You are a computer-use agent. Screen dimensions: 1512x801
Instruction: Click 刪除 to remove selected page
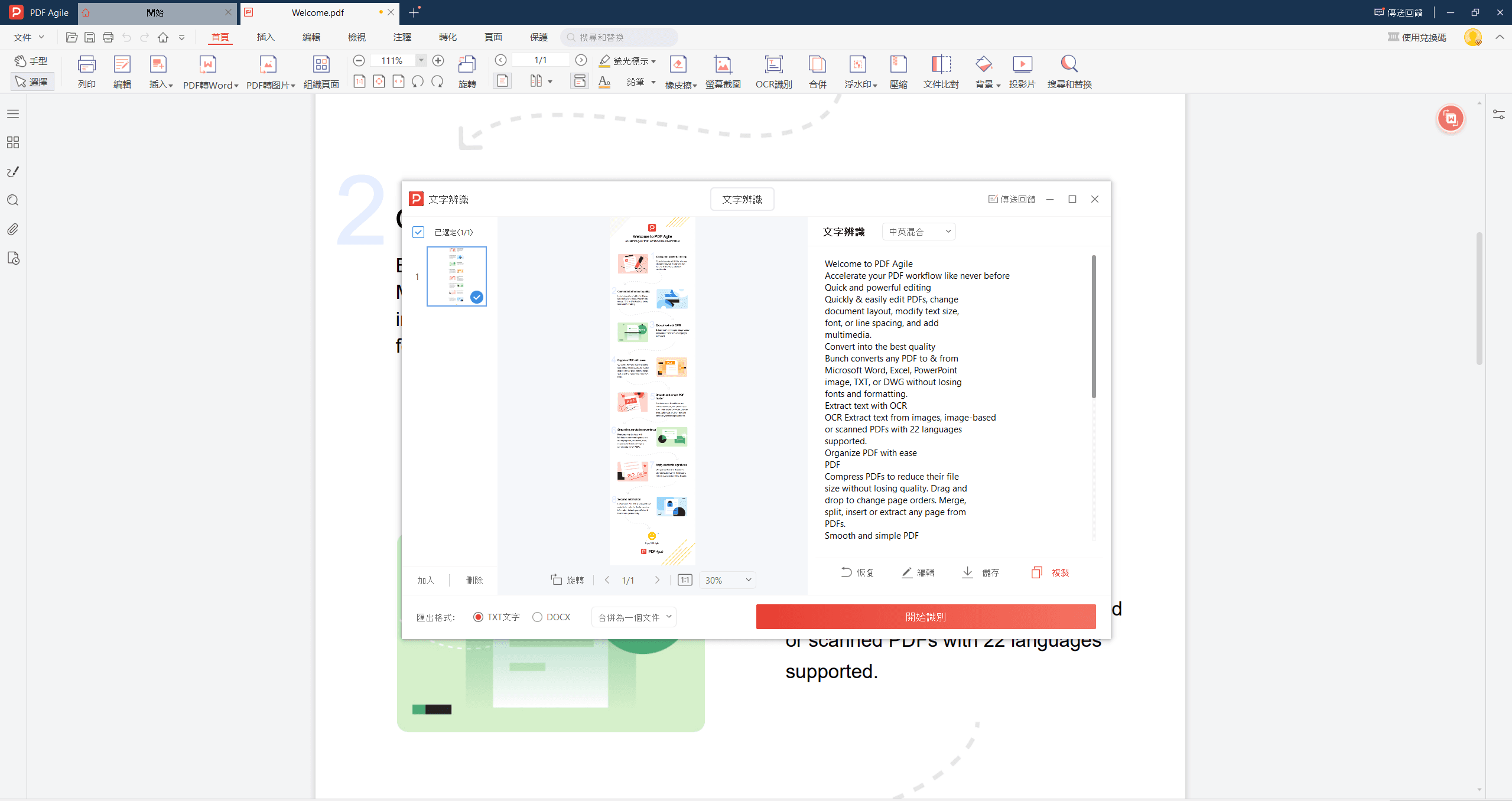pos(474,580)
